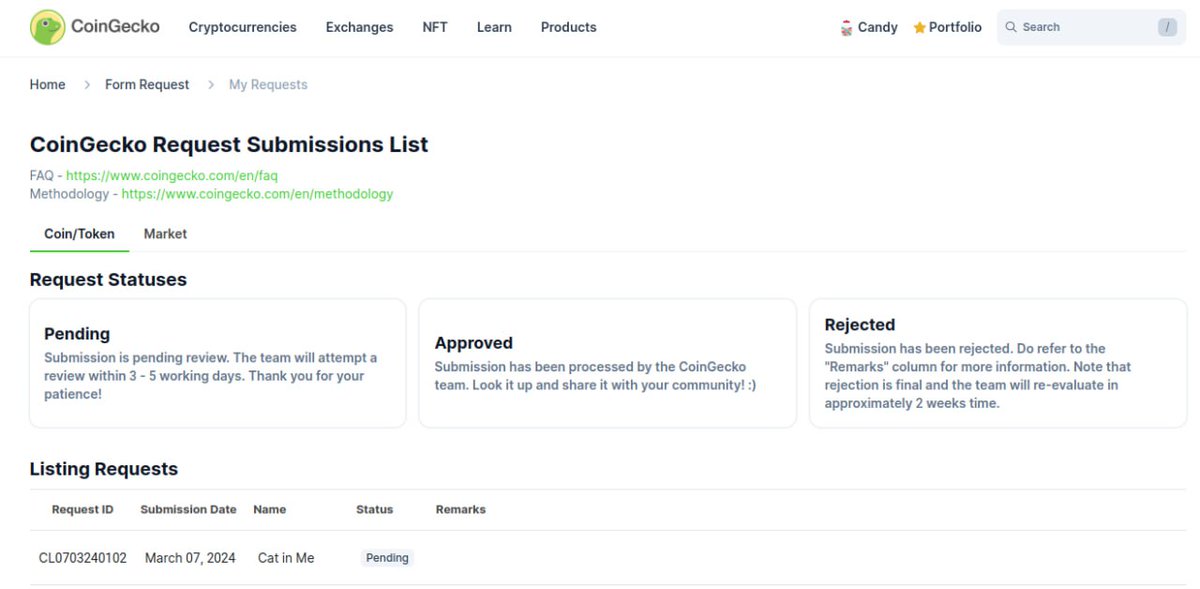
Task: Click the Candy jar icon
Action: click(847, 28)
